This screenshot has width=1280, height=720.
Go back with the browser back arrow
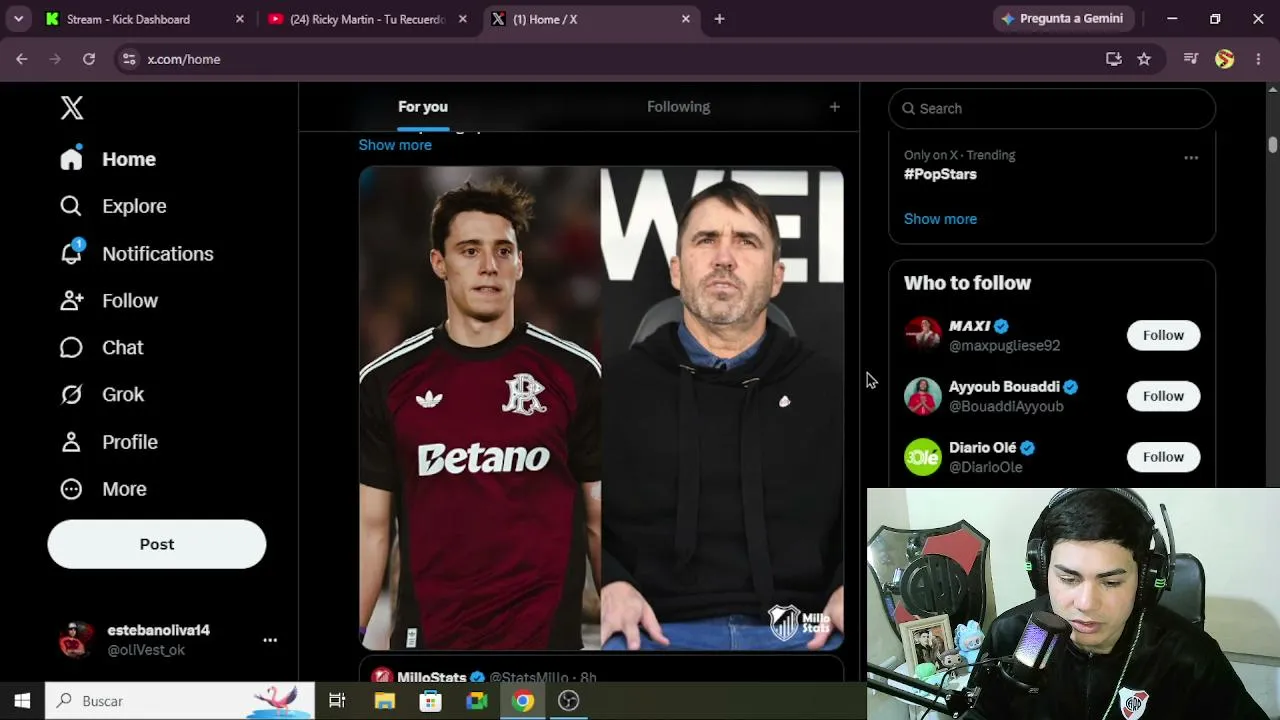(x=22, y=59)
